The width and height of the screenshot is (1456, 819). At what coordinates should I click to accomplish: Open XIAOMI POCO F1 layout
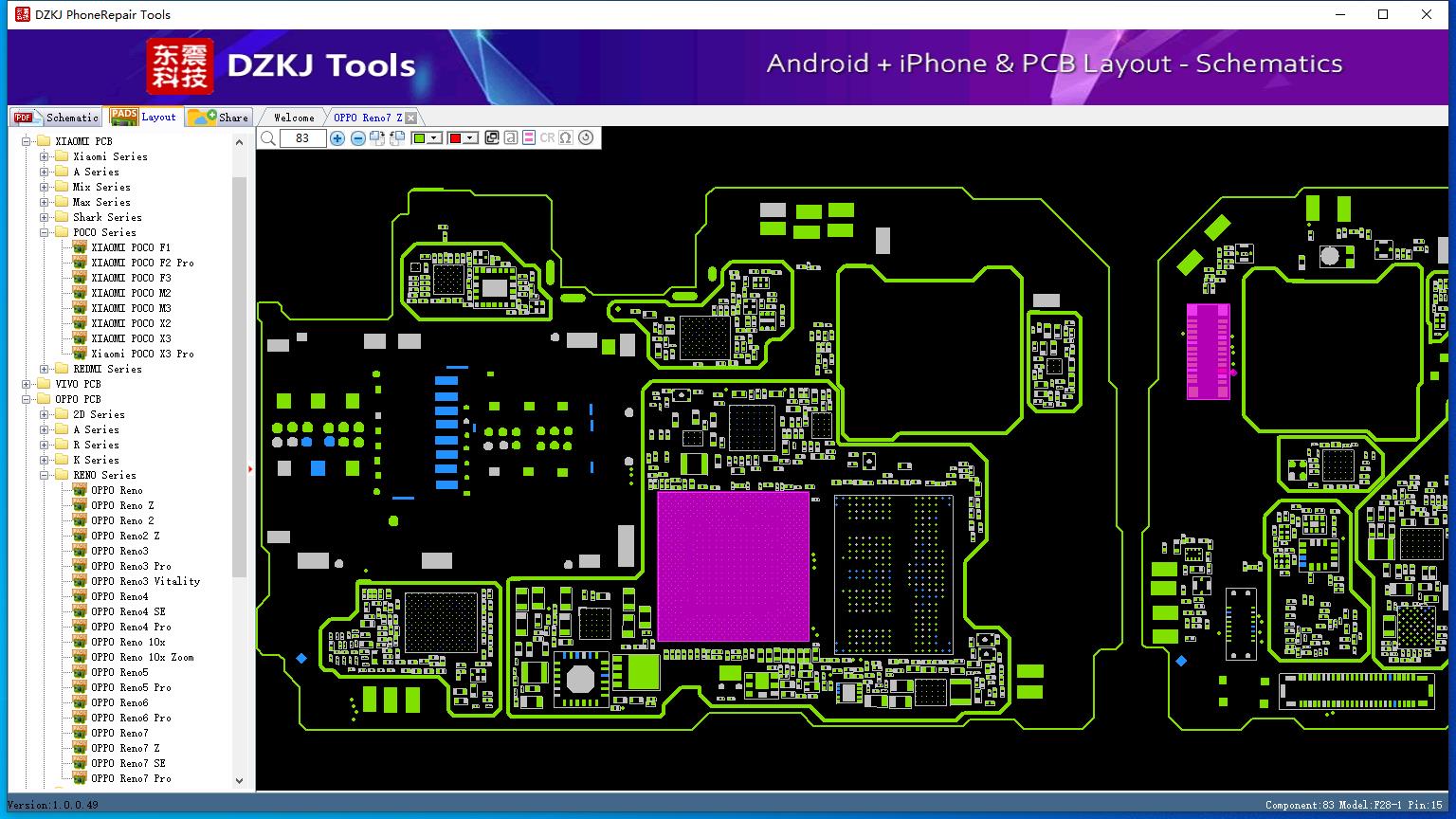coord(131,247)
